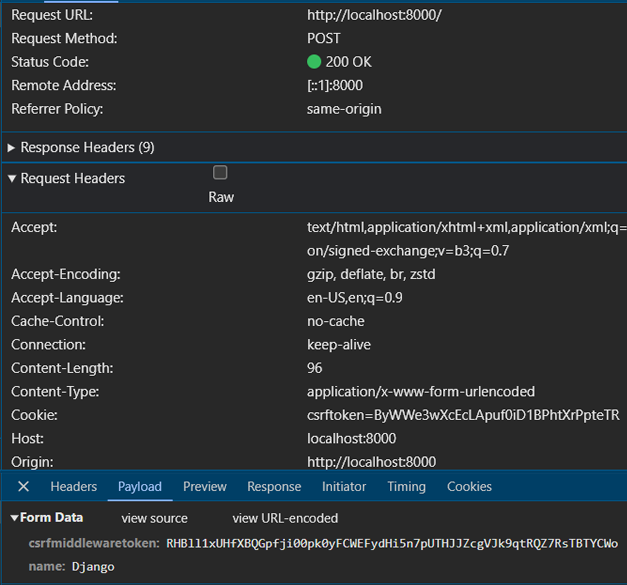Click the Accept: header name
Screen dimensions: 627x585
point(34,228)
